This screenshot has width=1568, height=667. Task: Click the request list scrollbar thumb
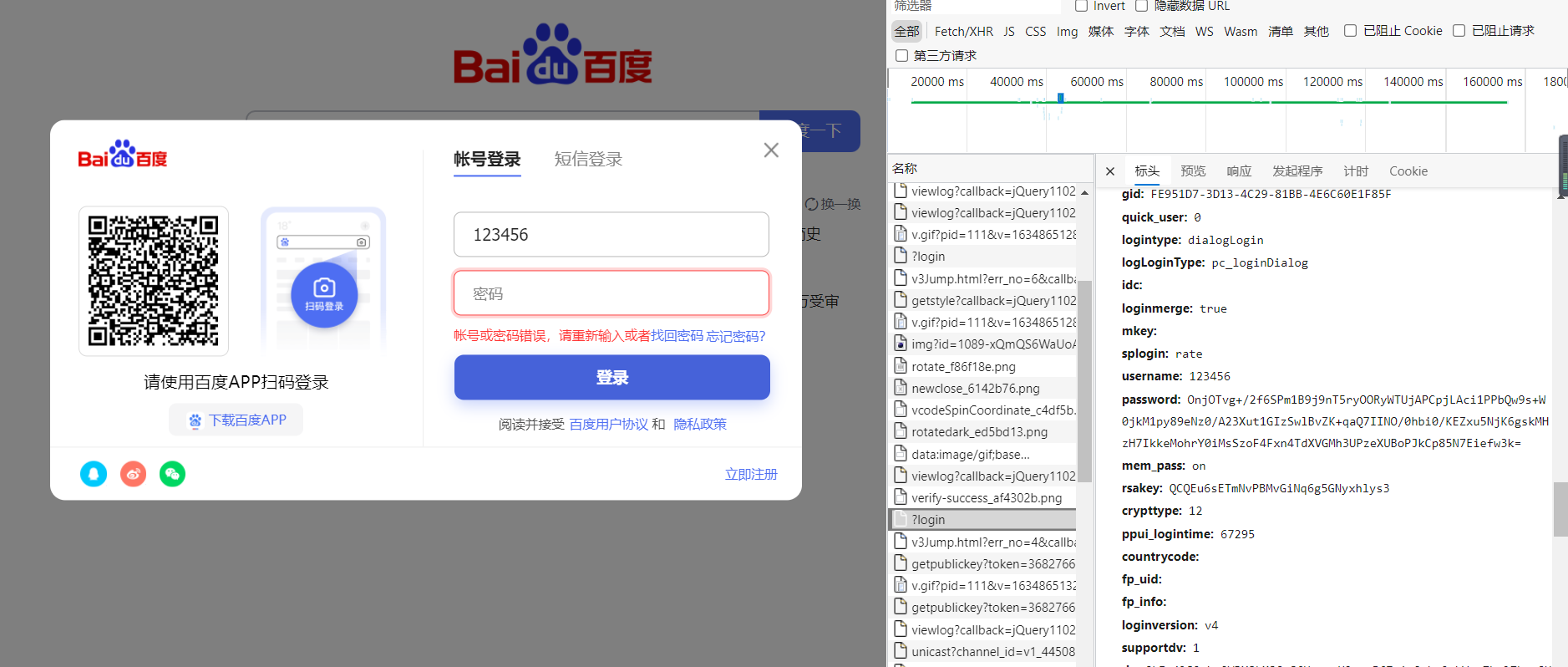(1084, 381)
